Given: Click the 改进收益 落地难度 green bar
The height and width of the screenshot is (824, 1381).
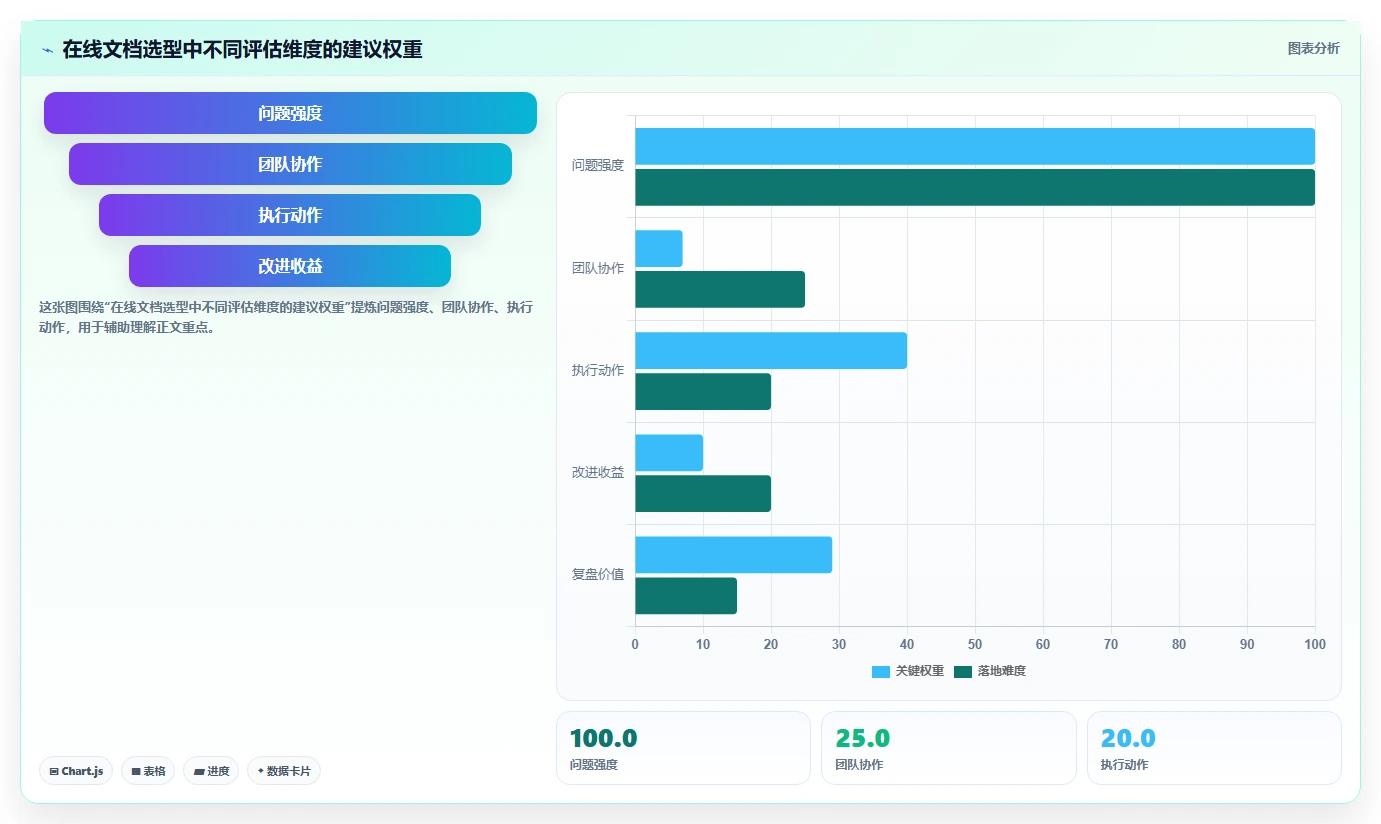Looking at the screenshot, I should 703,493.
